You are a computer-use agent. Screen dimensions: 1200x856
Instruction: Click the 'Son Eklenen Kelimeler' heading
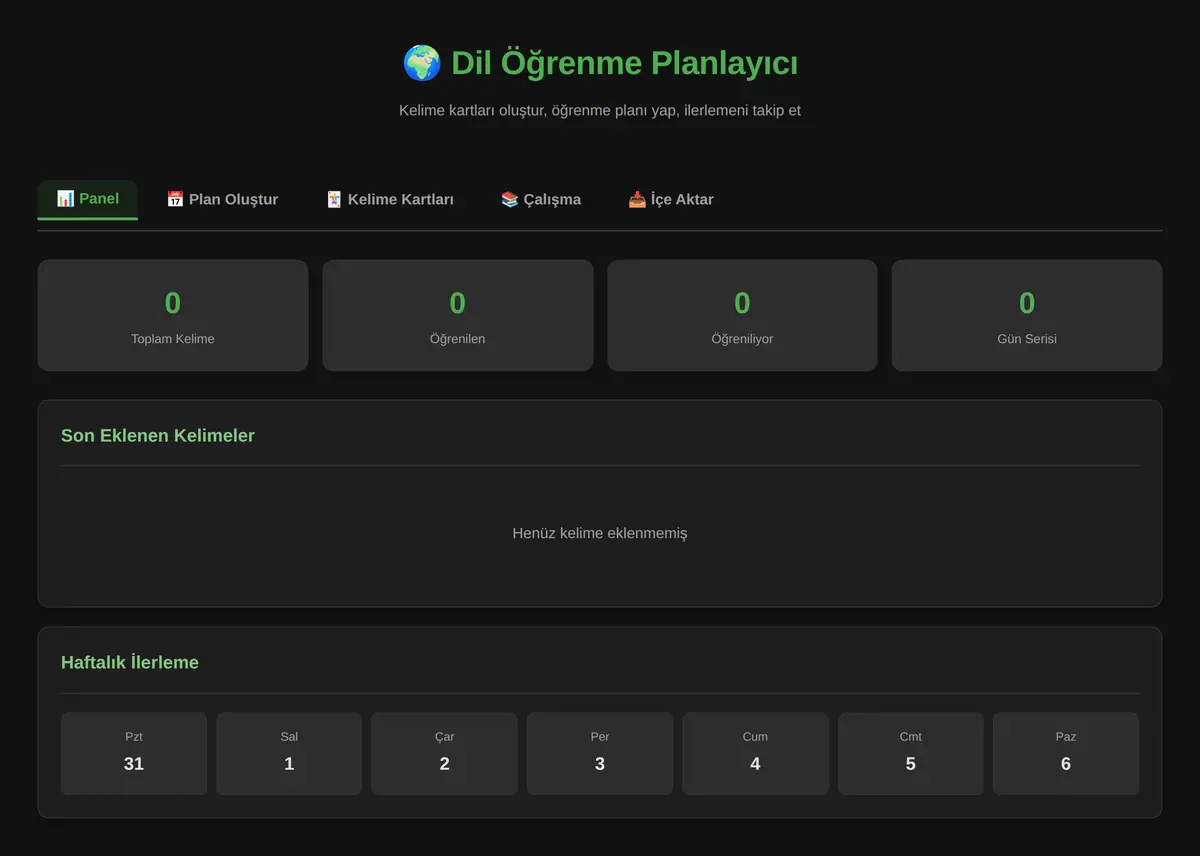[158, 436]
